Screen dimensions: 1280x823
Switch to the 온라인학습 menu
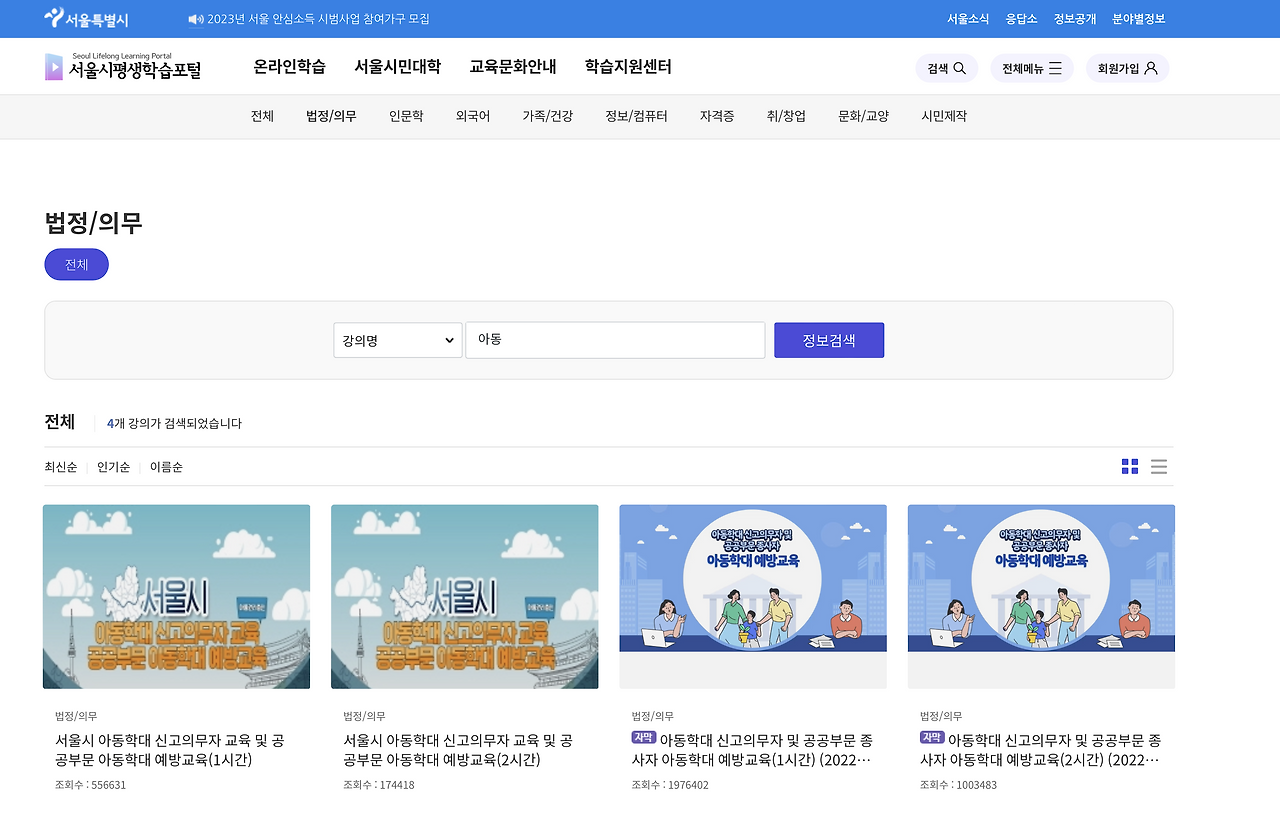coord(290,66)
